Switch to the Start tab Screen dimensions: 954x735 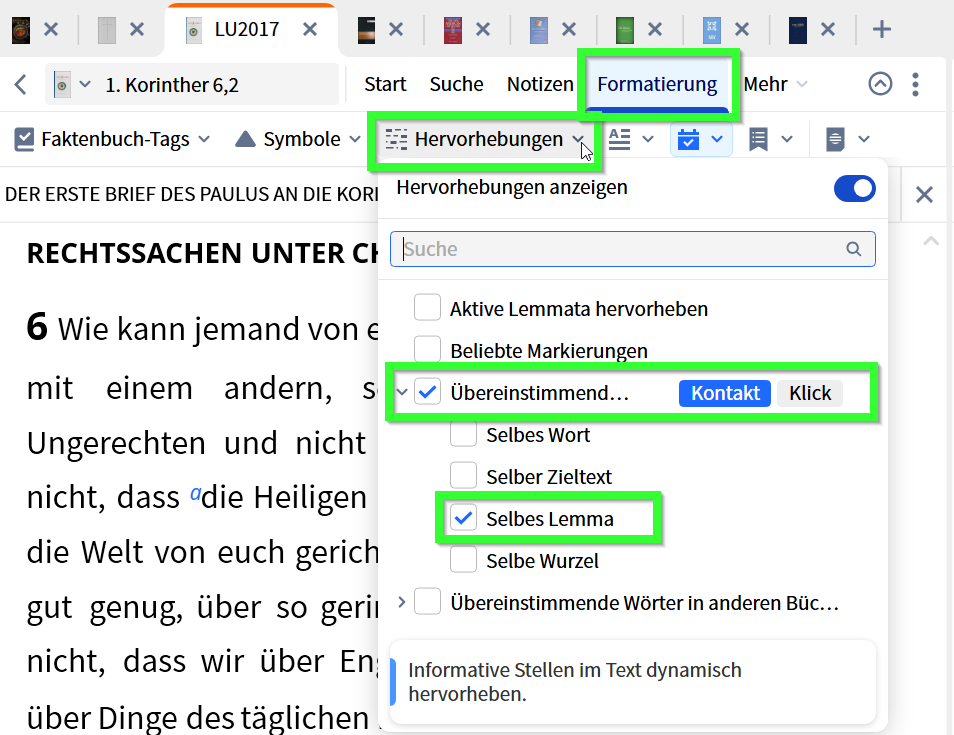pos(385,84)
